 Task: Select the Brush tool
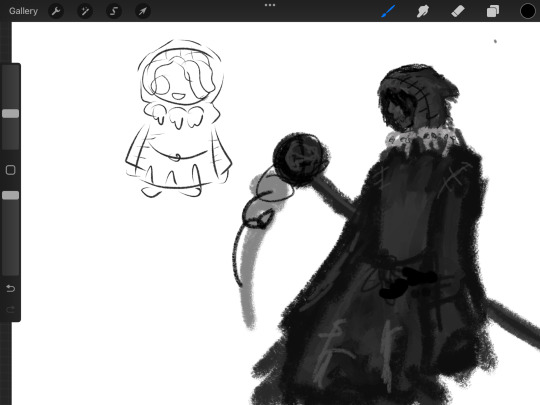[388, 11]
